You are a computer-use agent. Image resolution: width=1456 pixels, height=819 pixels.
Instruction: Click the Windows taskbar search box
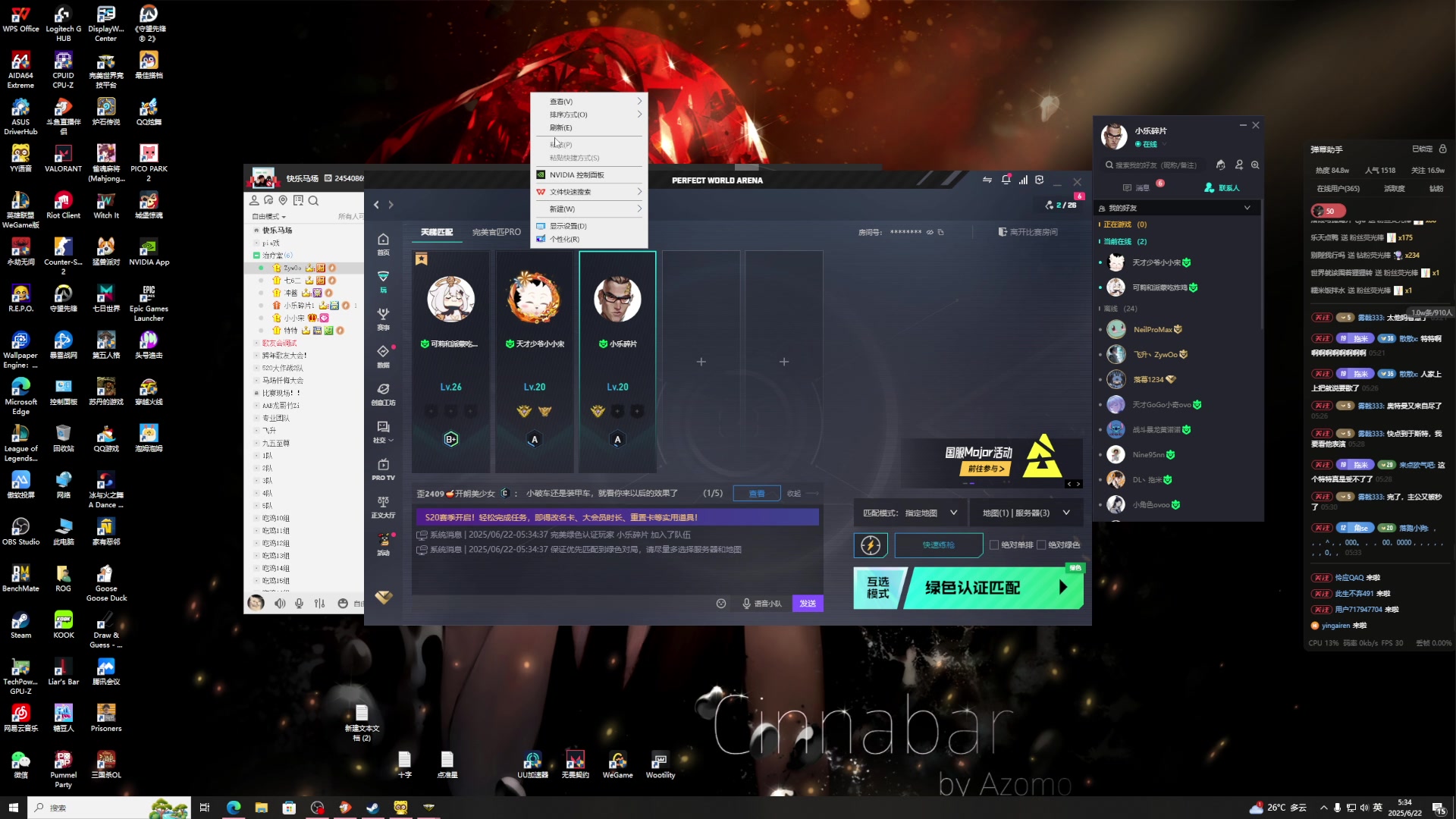(108, 808)
